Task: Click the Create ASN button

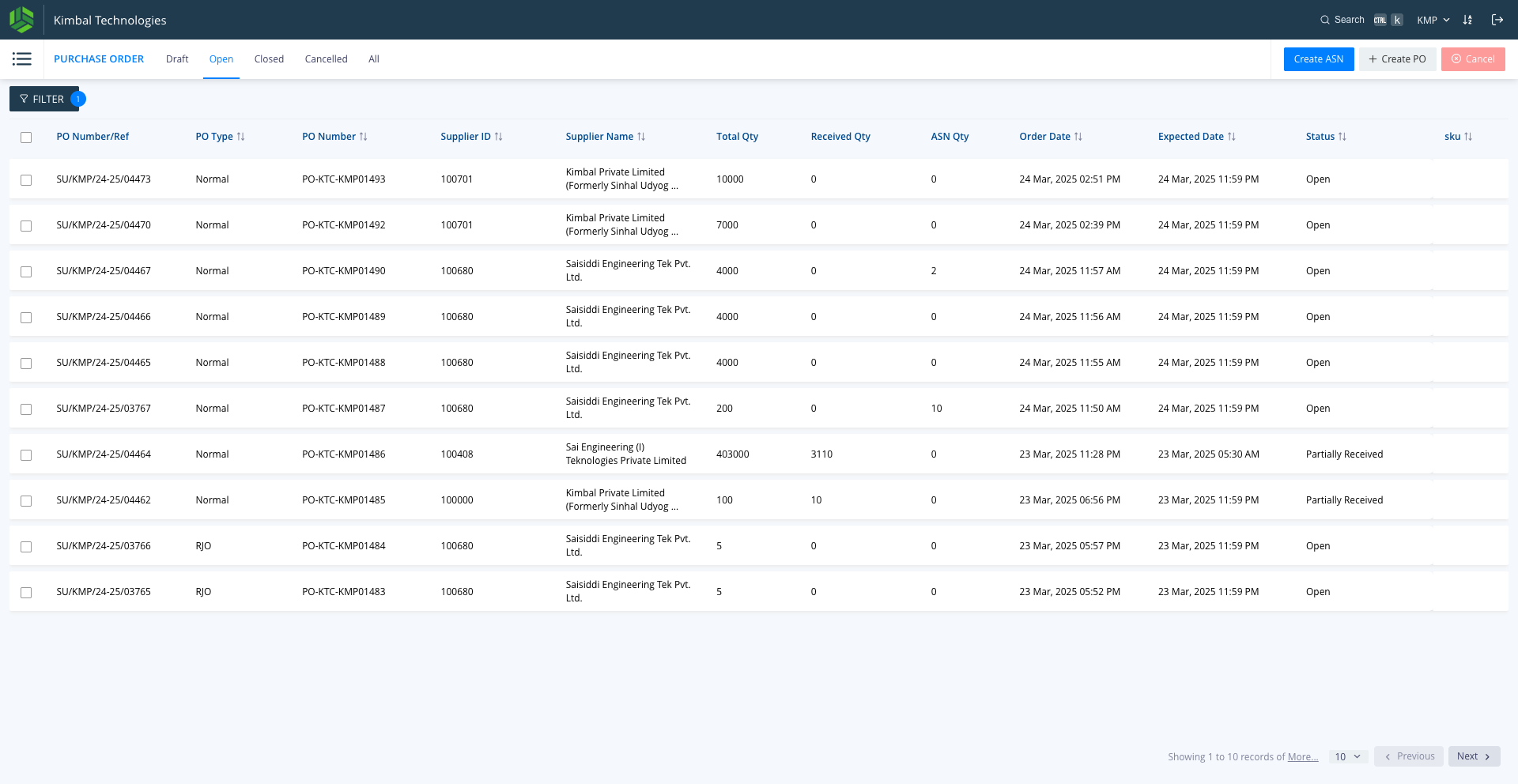Action: click(x=1318, y=59)
